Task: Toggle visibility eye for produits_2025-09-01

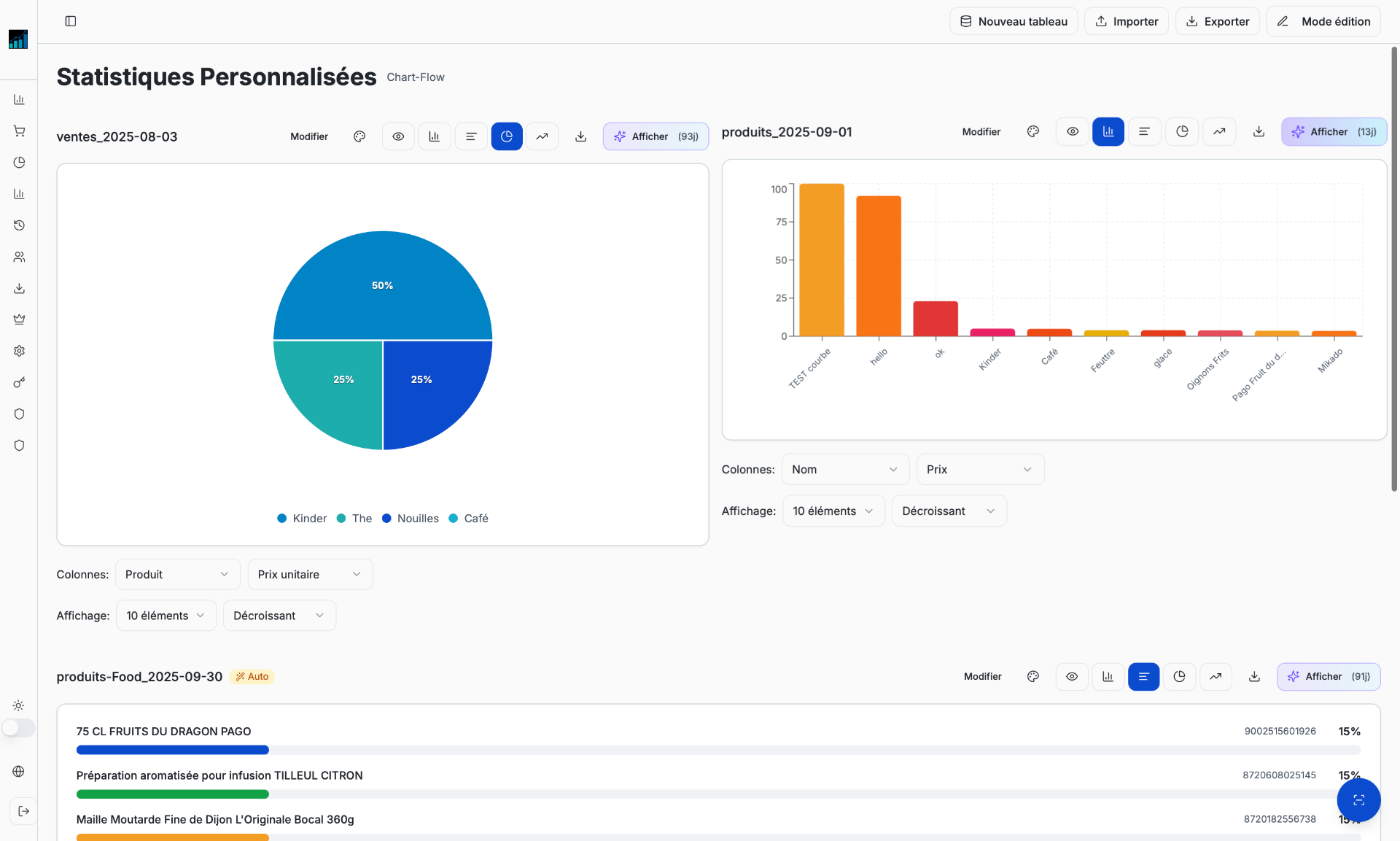Action: pyautogui.click(x=1073, y=132)
